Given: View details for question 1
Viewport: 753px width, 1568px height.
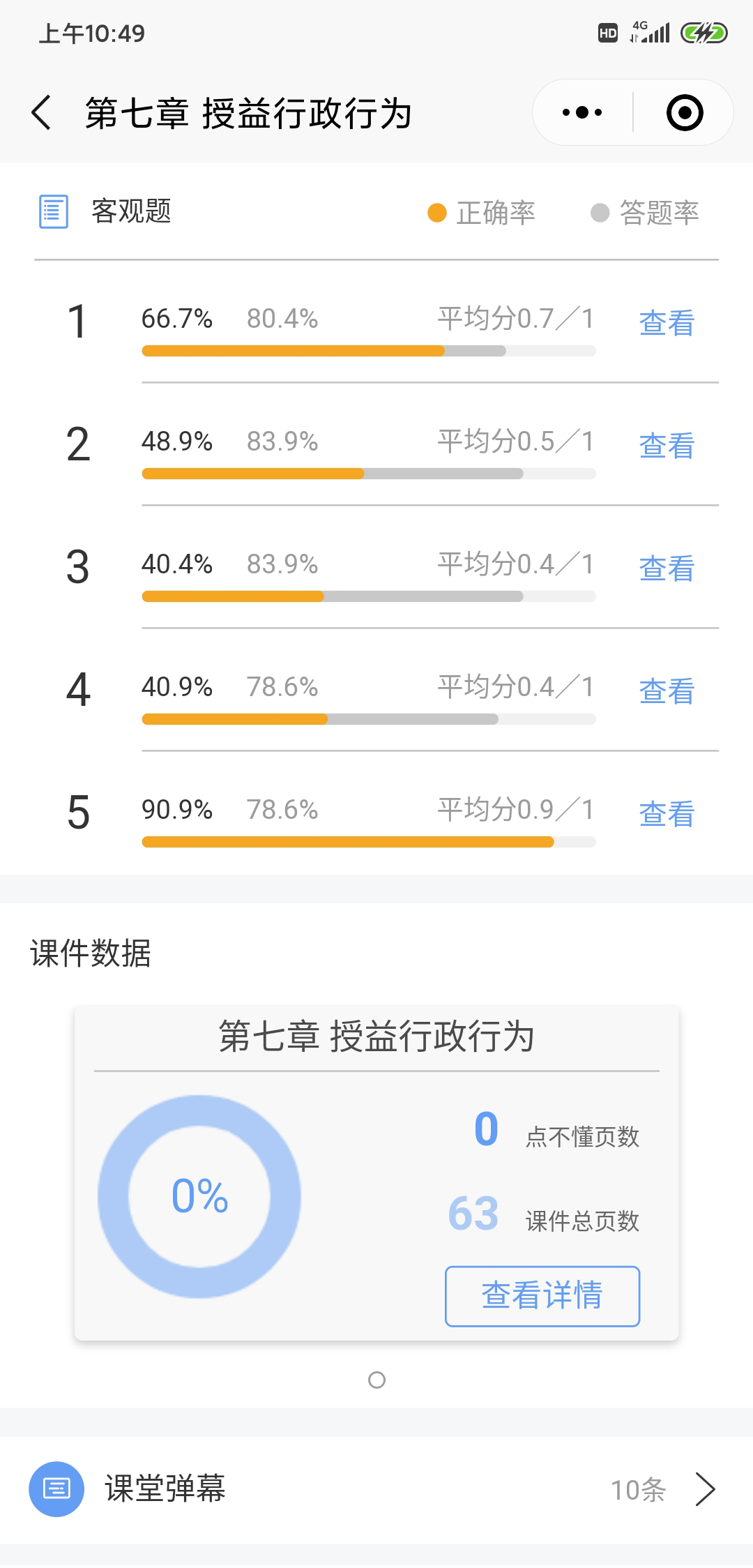Looking at the screenshot, I should tap(667, 323).
